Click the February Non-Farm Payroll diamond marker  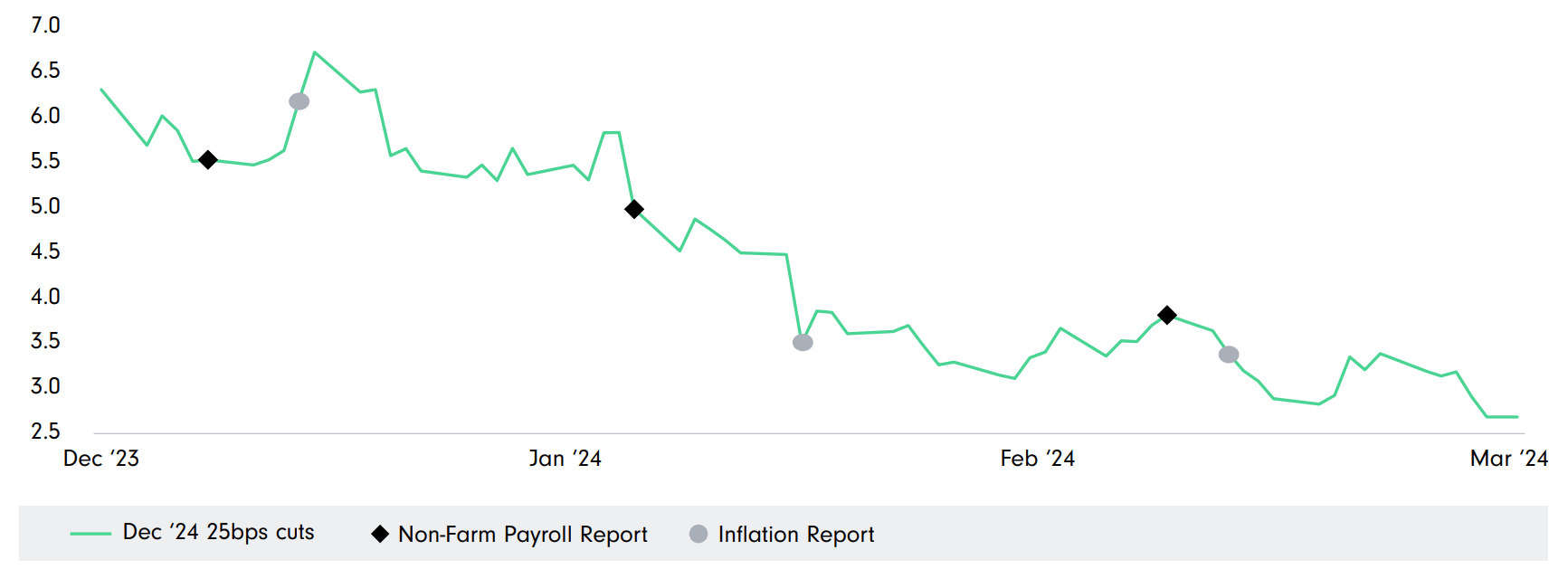pyautogui.click(x=1167, y=315)
